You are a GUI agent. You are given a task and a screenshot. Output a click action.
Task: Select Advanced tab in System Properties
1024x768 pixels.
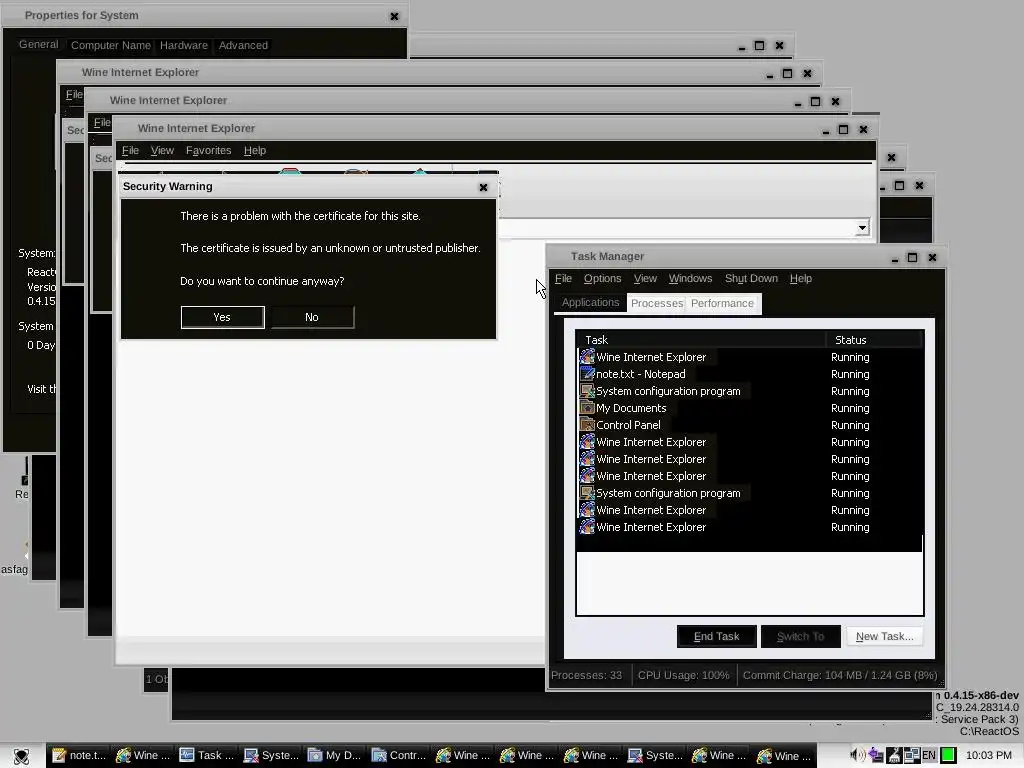pos(243,46)
